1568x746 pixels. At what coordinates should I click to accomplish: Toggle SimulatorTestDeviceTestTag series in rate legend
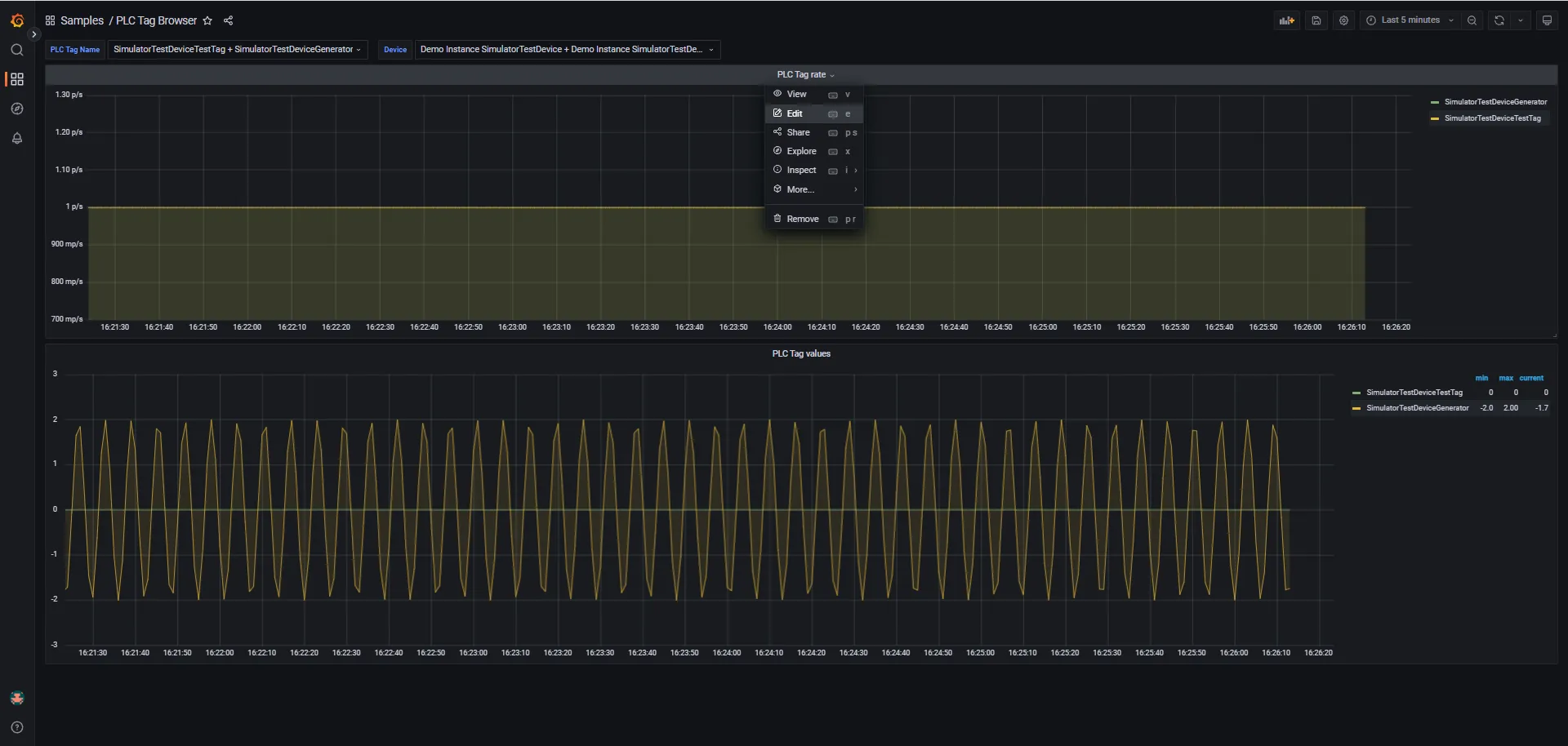pyautogui.click(x=1492, y=118)
